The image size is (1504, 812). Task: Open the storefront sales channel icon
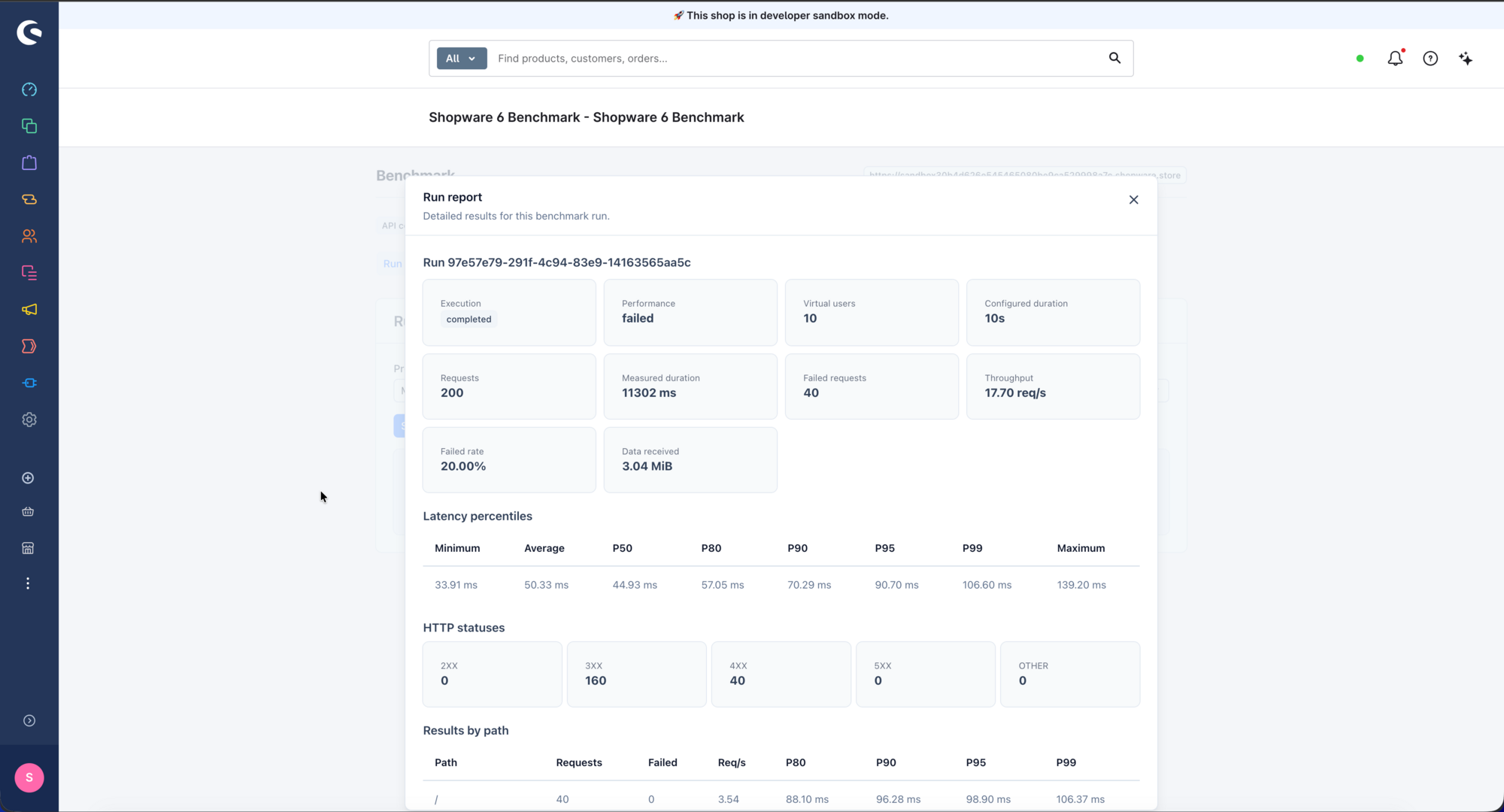pyautogui.click(x=28, y=548)
